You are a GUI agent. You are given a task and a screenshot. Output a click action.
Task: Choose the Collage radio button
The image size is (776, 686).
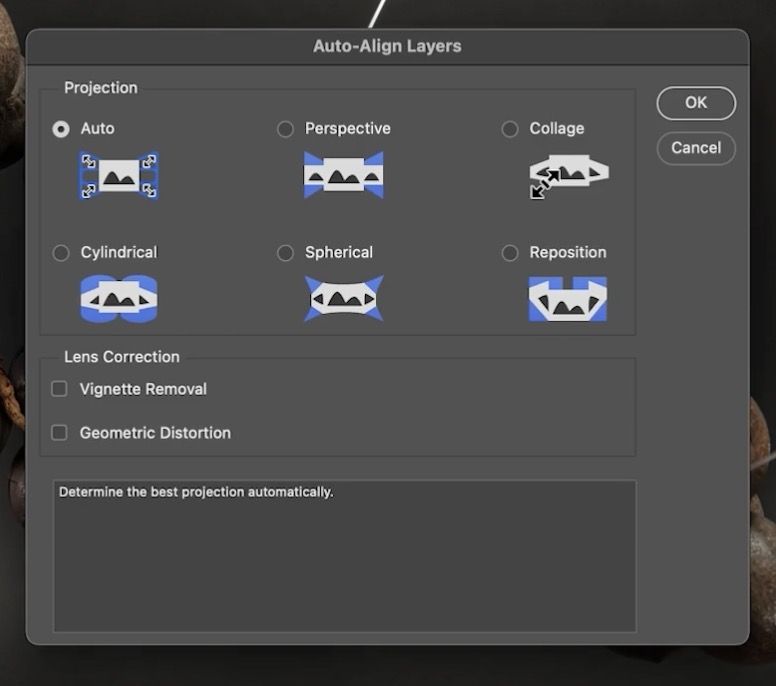tap(510, 129)
